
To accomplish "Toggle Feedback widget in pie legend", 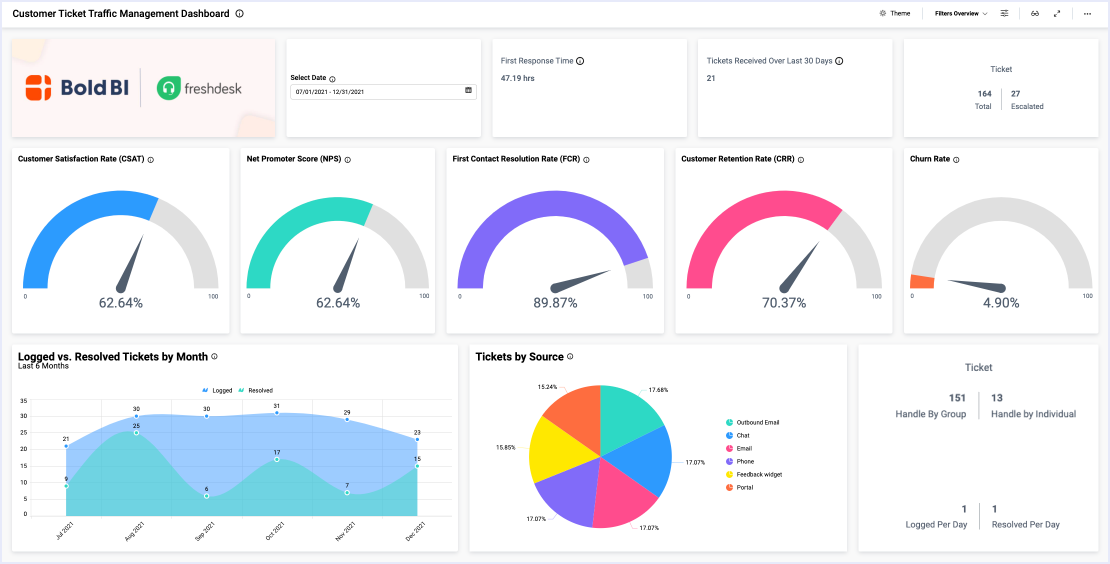I will (x=754, y=474).
